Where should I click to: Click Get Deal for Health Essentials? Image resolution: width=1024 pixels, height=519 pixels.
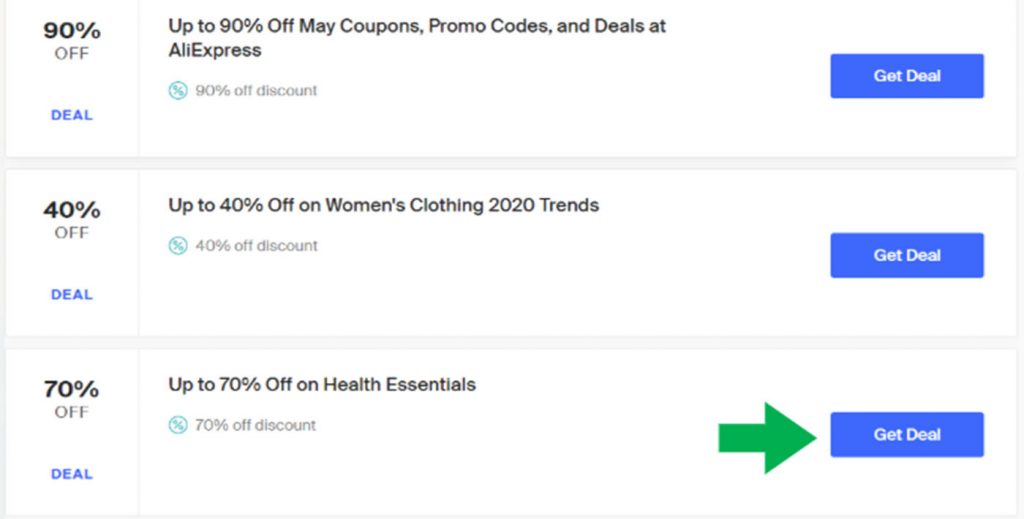pyautogui.click(x=906, y=434)
